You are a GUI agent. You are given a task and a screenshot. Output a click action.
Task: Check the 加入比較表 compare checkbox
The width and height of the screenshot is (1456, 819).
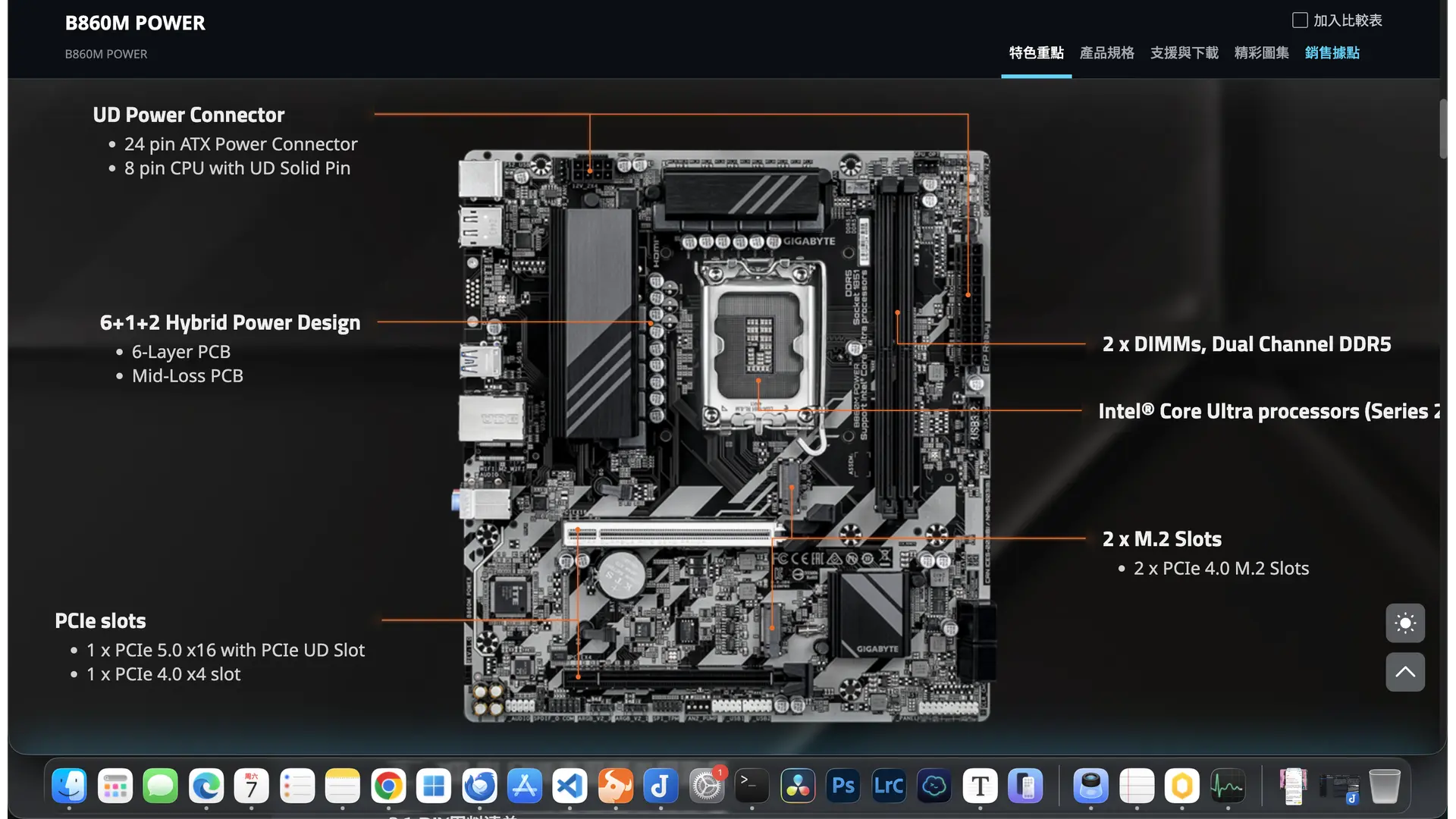1300,20
